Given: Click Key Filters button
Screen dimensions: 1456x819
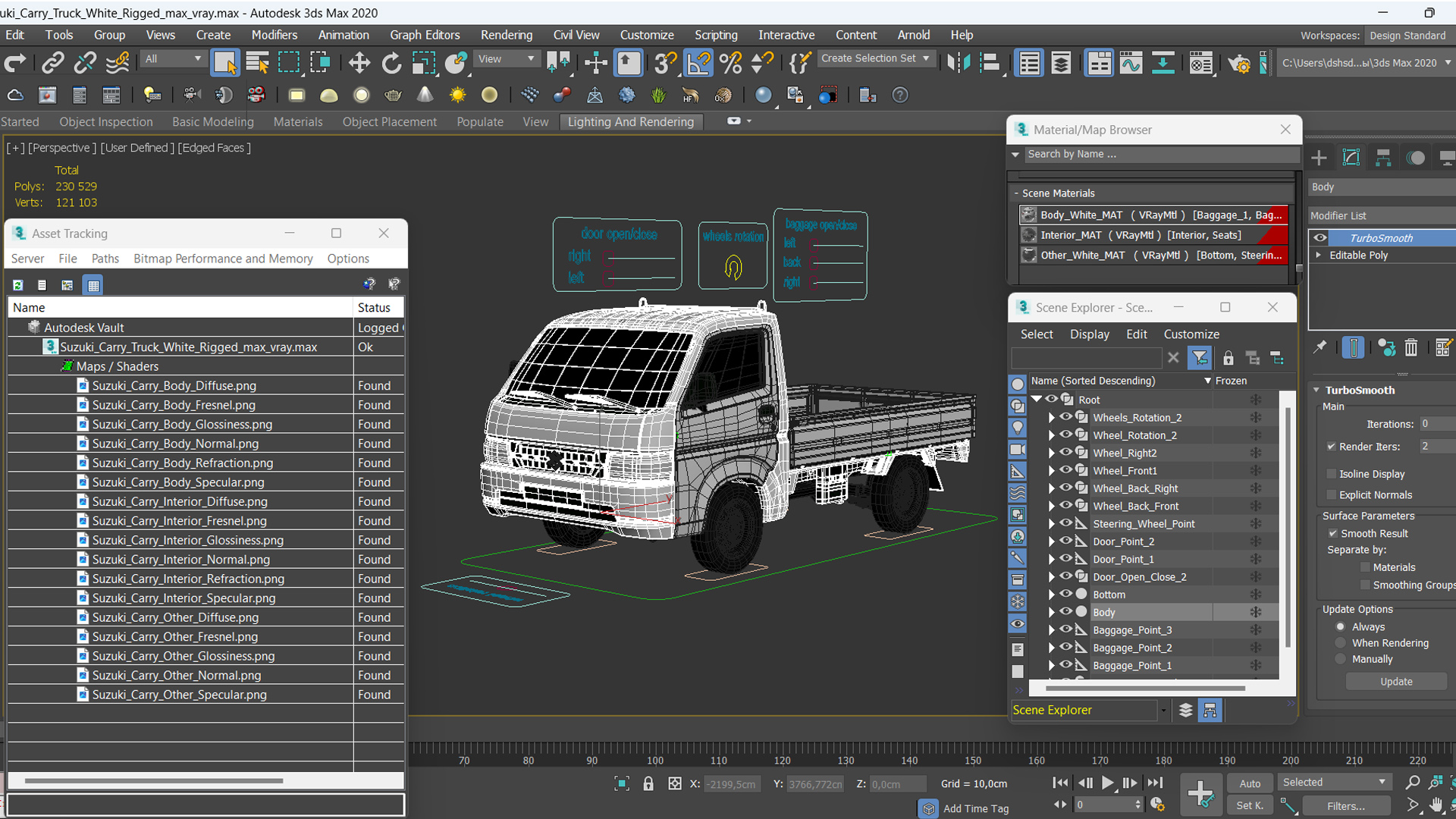Looking at the screenshot, I should pos(1345,806).
